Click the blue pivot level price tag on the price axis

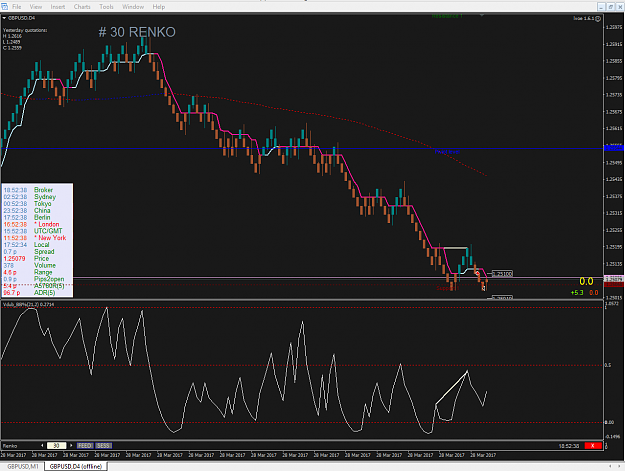click(614, 148)
